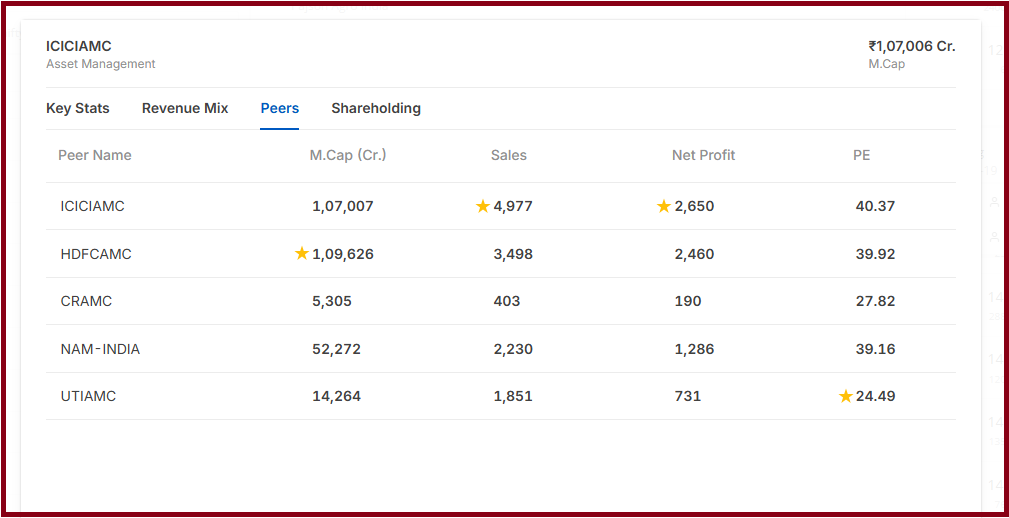Sort by the M.Cap (Cr.) column header
The image size is (1009, 518).
(x=348, y=155)
